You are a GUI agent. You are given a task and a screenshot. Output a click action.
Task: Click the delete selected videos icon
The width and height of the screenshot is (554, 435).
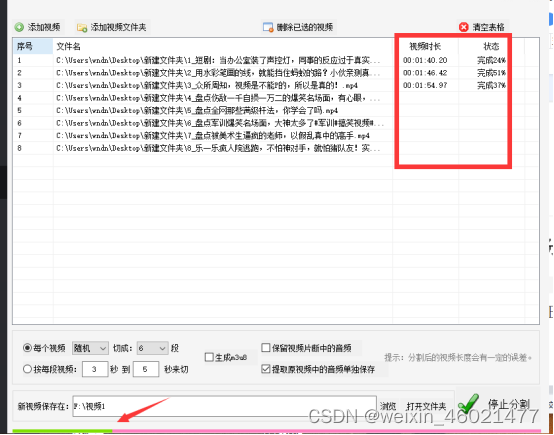(x=268, y=27)
